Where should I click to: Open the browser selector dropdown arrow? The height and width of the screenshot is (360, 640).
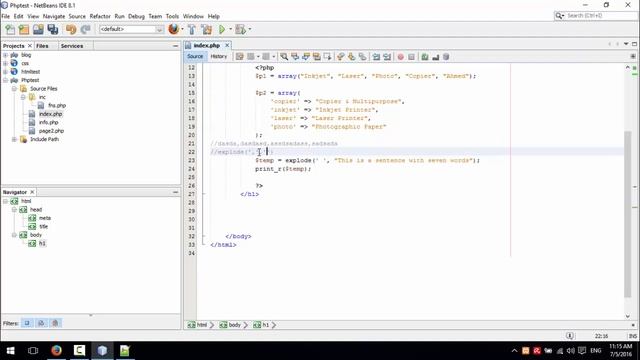182,29
